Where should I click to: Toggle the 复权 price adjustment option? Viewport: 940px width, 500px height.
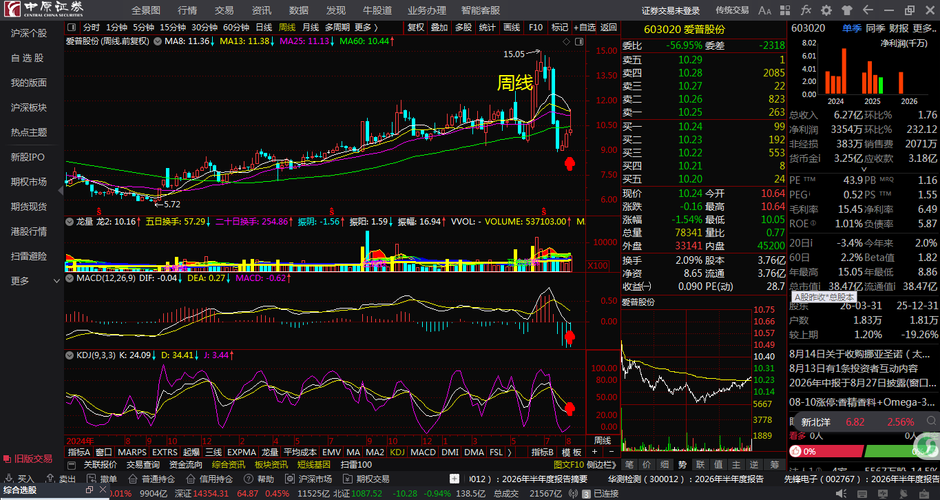coord(415,28)
